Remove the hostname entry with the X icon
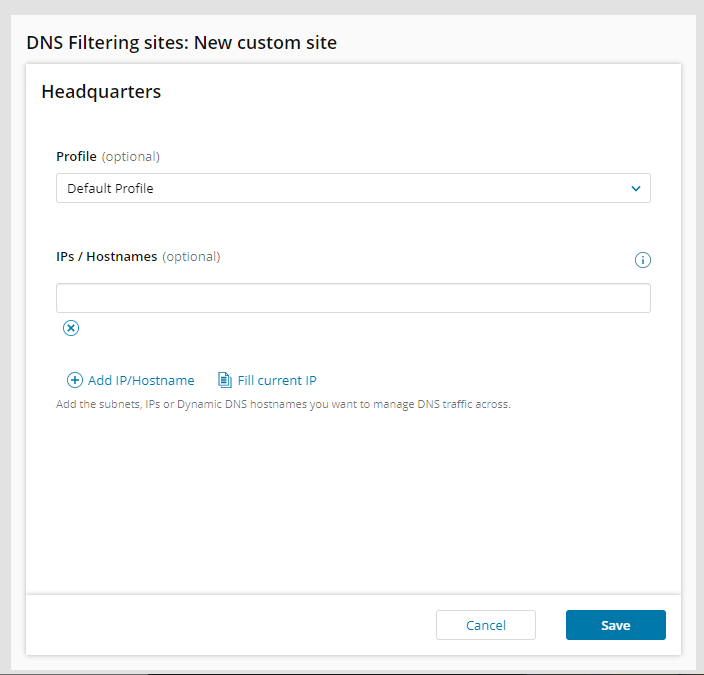Image resolution: width=704 pixels, height=675 pixels. click(71, 328)
